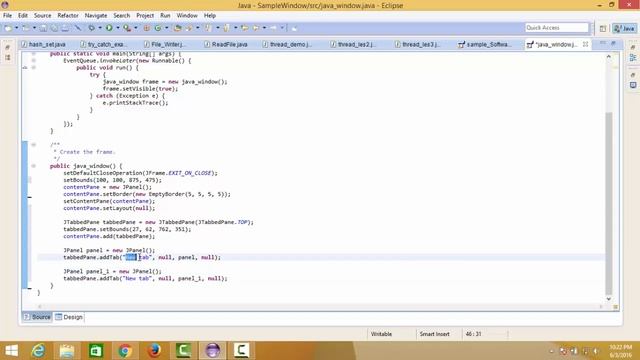Click the Run Last Tool icon
640x360 pixels.
[127, 28]
